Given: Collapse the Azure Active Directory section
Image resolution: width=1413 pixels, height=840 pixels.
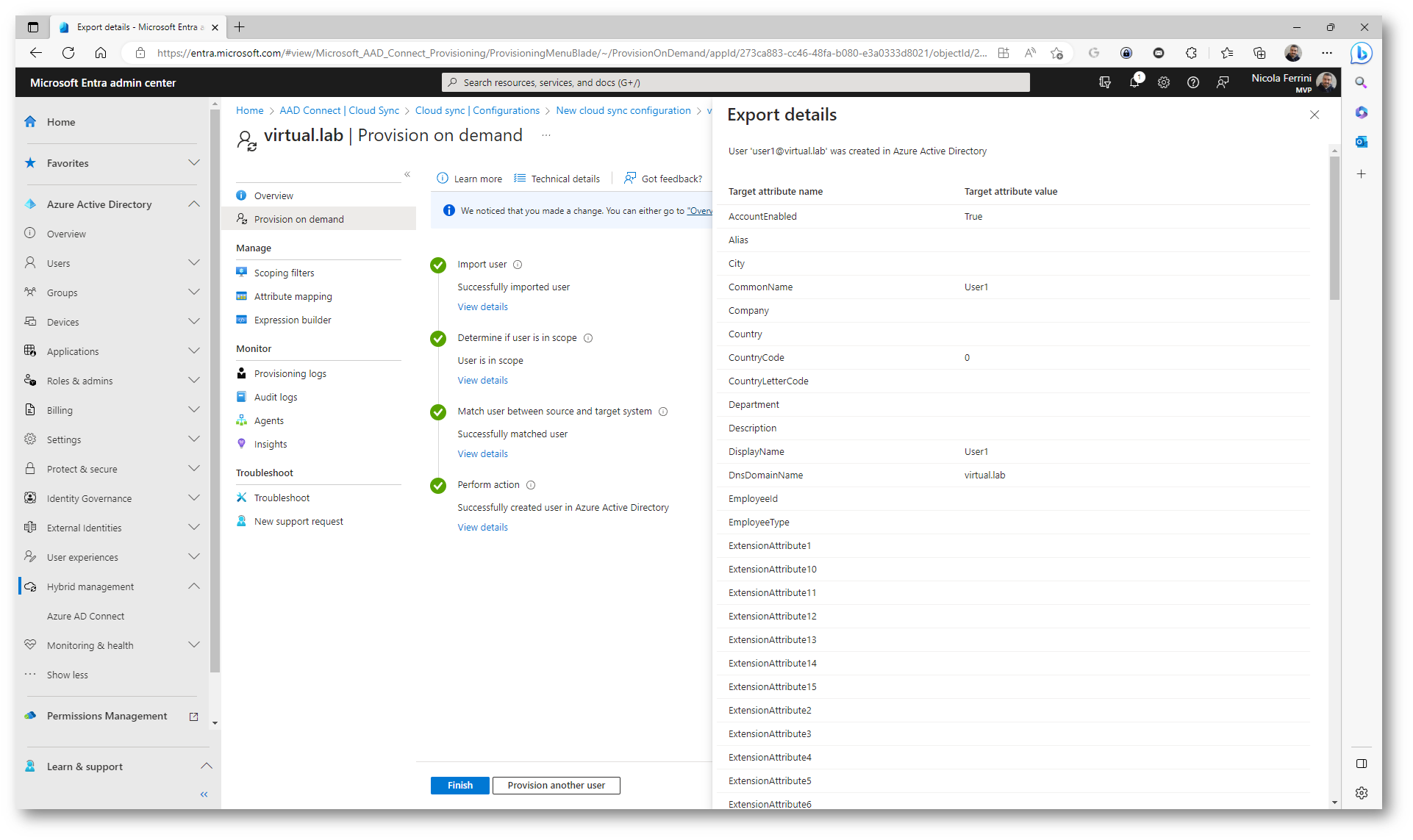Looking at the screenshot, I should (194, 204).
